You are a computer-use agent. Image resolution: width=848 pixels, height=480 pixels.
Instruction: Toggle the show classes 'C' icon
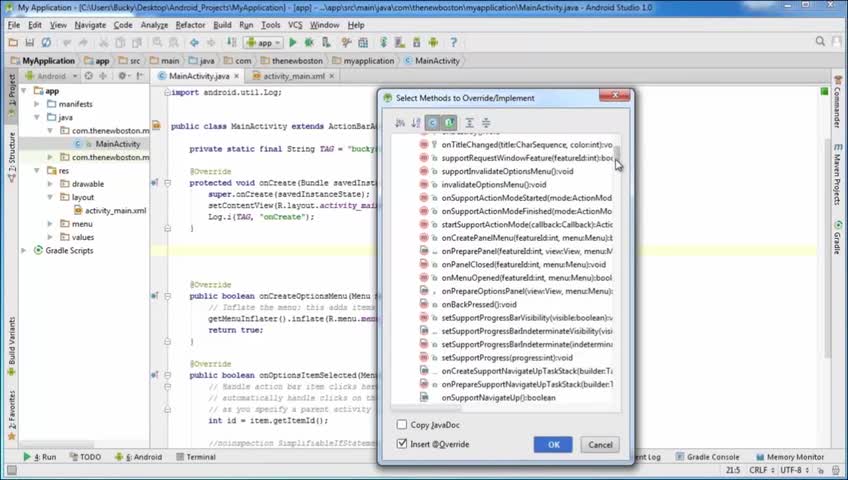click(432, 123)
